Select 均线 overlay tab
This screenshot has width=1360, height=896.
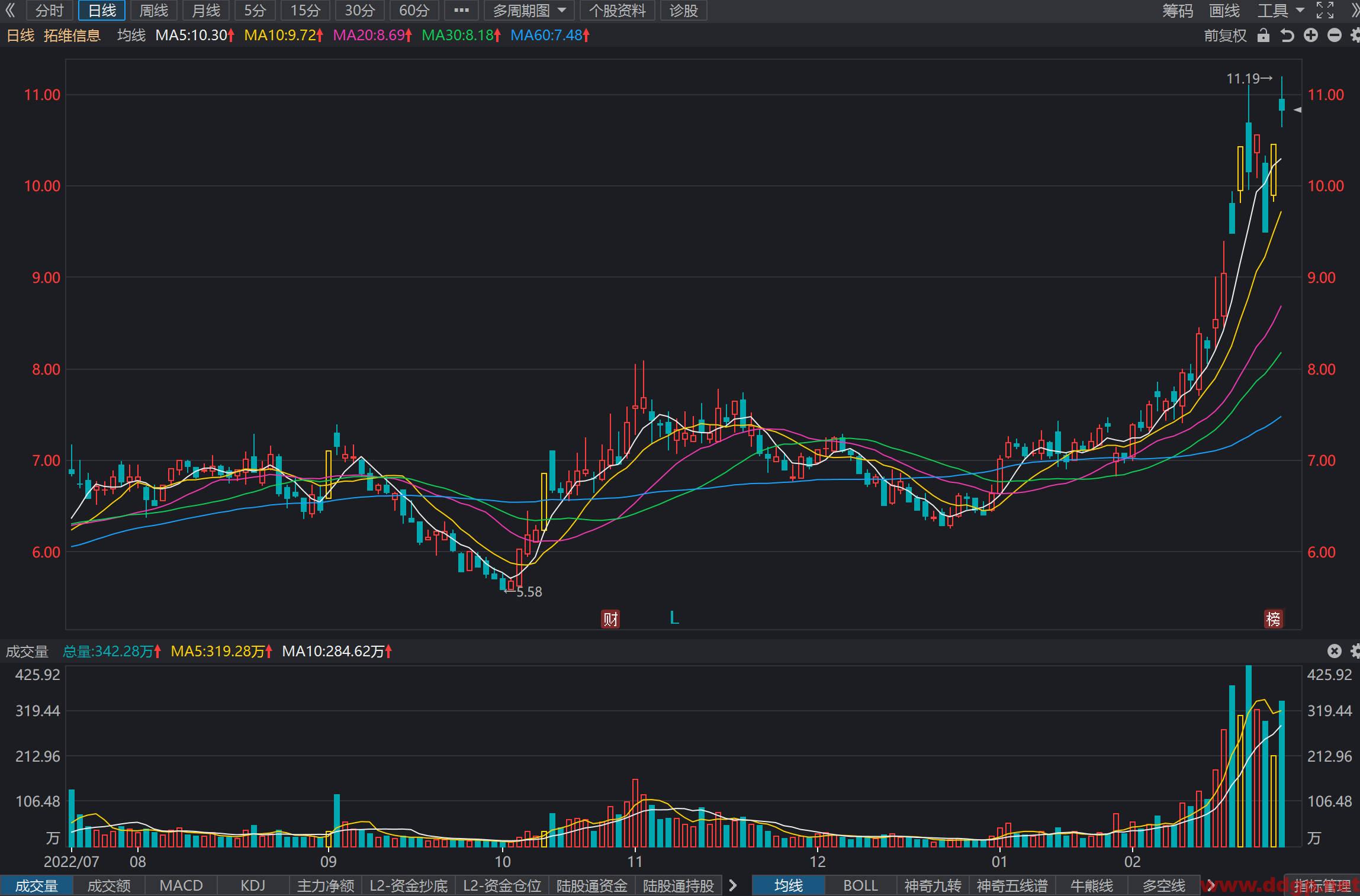point(789,886)
